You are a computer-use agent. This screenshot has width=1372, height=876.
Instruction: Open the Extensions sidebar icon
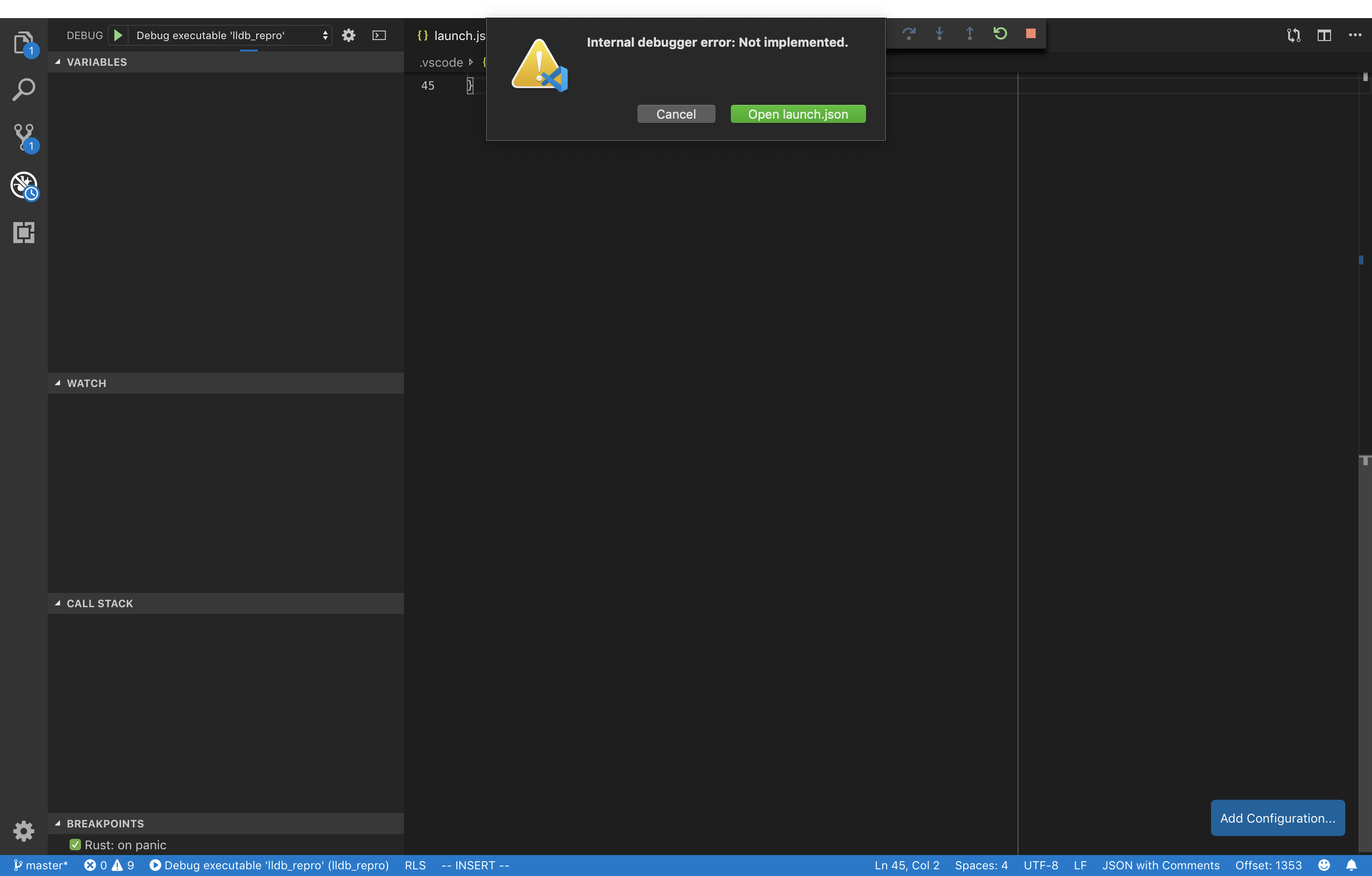point(24,232)
